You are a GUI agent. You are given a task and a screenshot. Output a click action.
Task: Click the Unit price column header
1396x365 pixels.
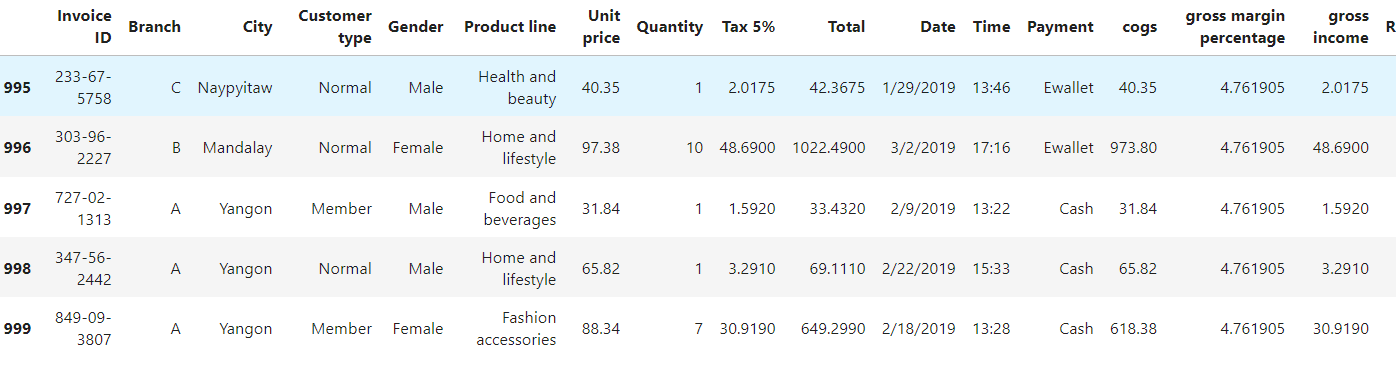[x=601, y=27]
